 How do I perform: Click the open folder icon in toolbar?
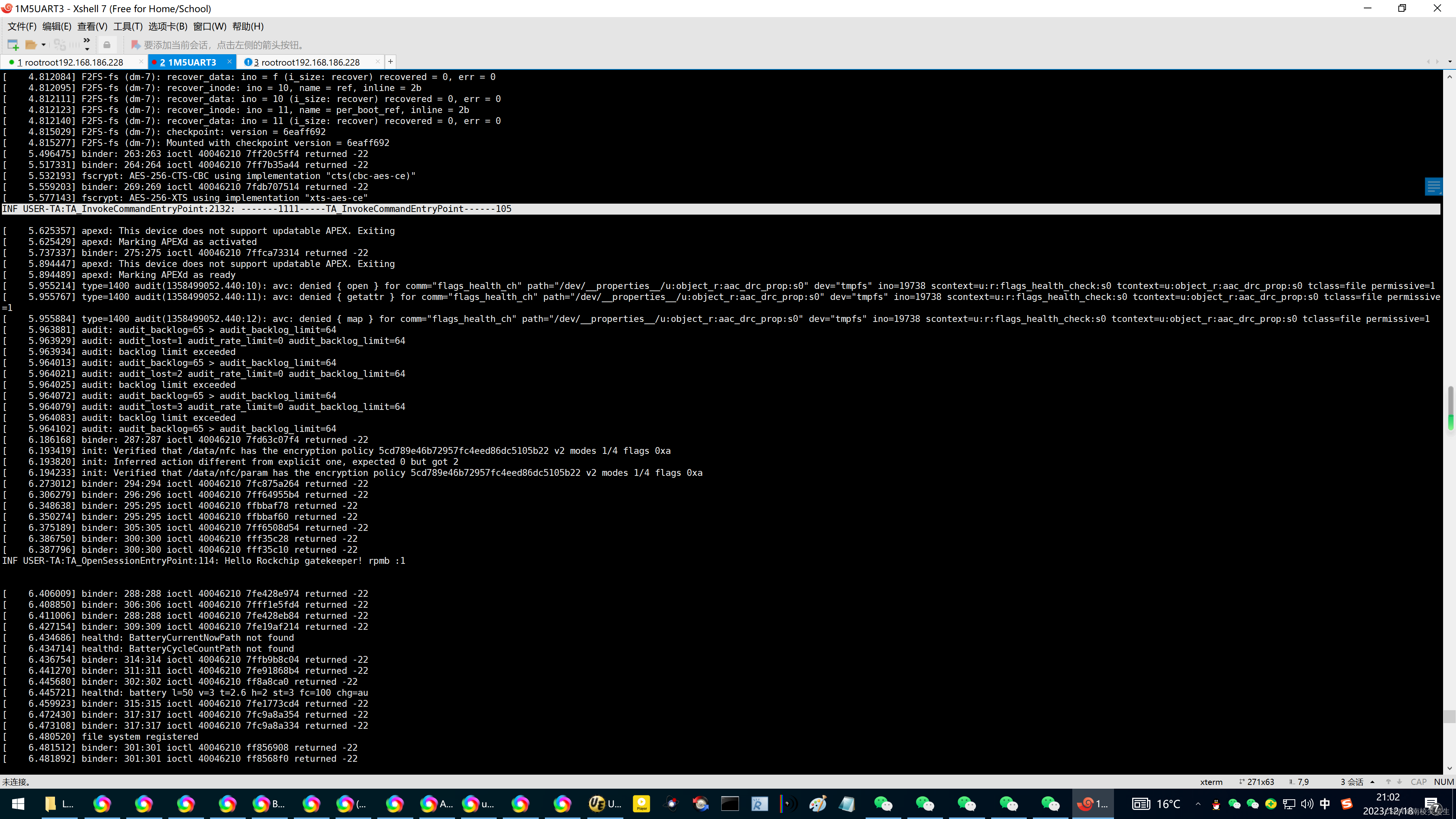click(30, 45)
